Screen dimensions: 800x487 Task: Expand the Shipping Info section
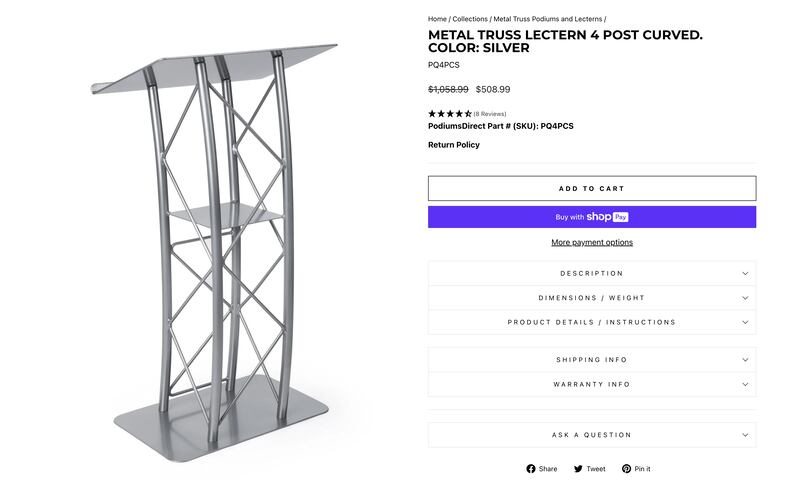[x=591, y=360]
